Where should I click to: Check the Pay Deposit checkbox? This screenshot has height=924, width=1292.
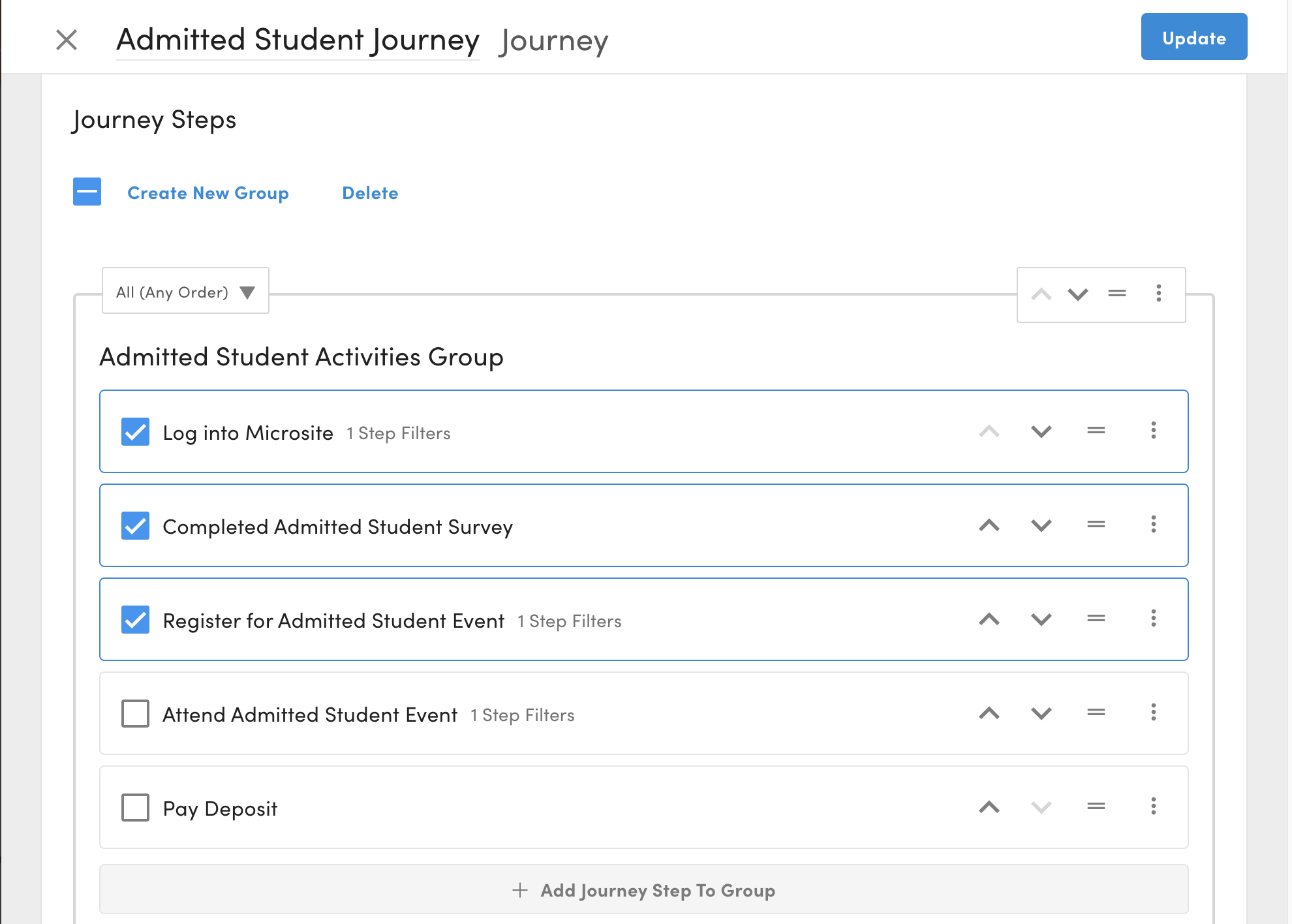[x=135, y=808]
